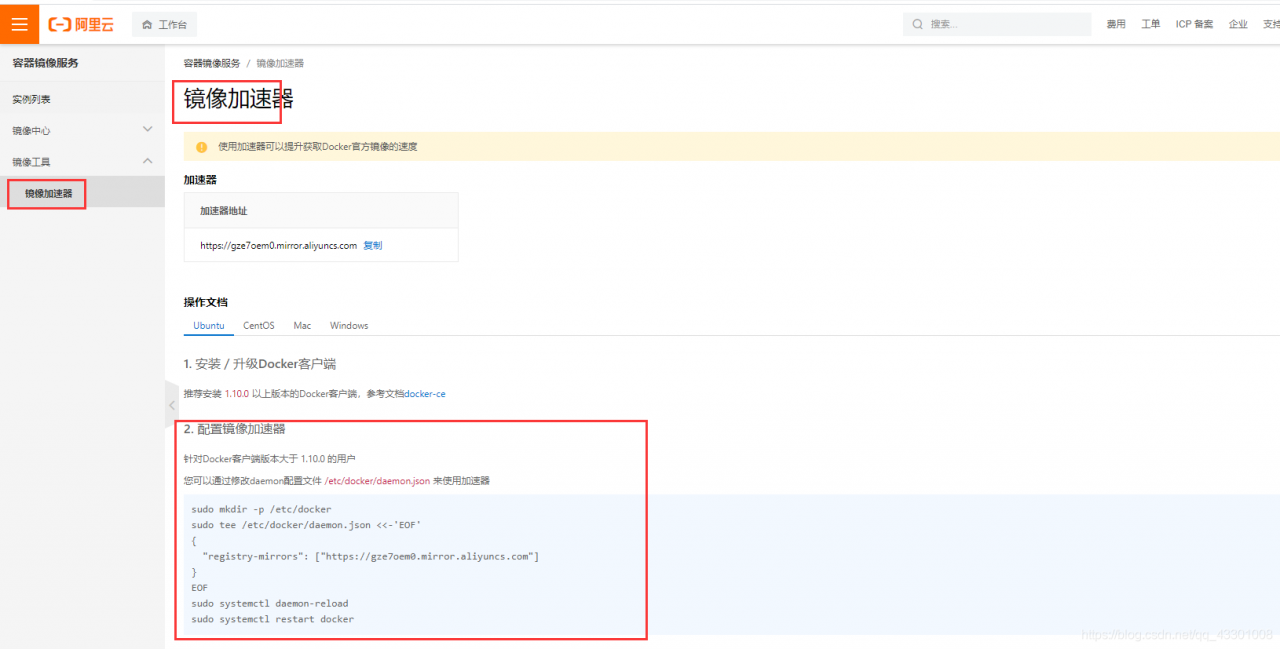
Task: Click the 操作文档 section heading
Action: (x=206, y=302)
